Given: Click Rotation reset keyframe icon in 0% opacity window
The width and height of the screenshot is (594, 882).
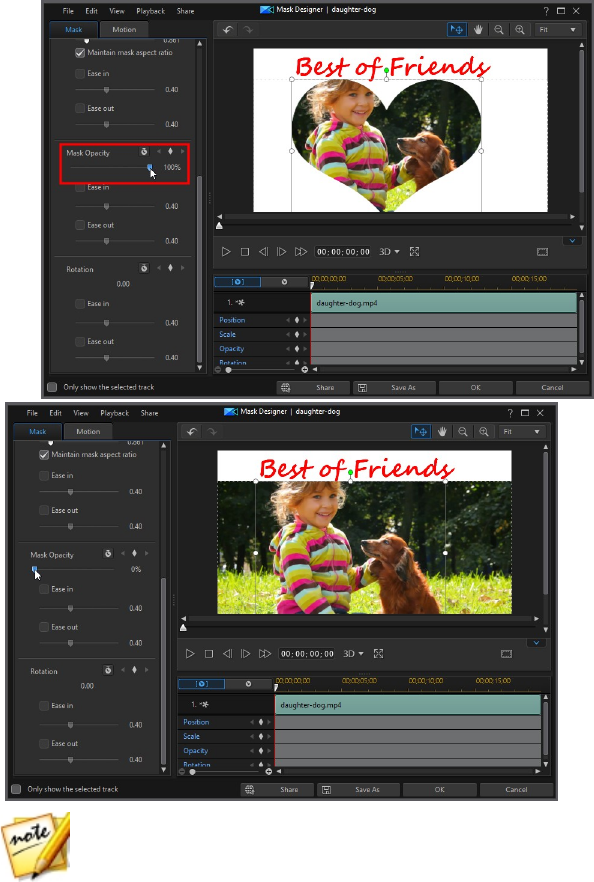Looking at the screenshot, I should click(x=108, y=670).
